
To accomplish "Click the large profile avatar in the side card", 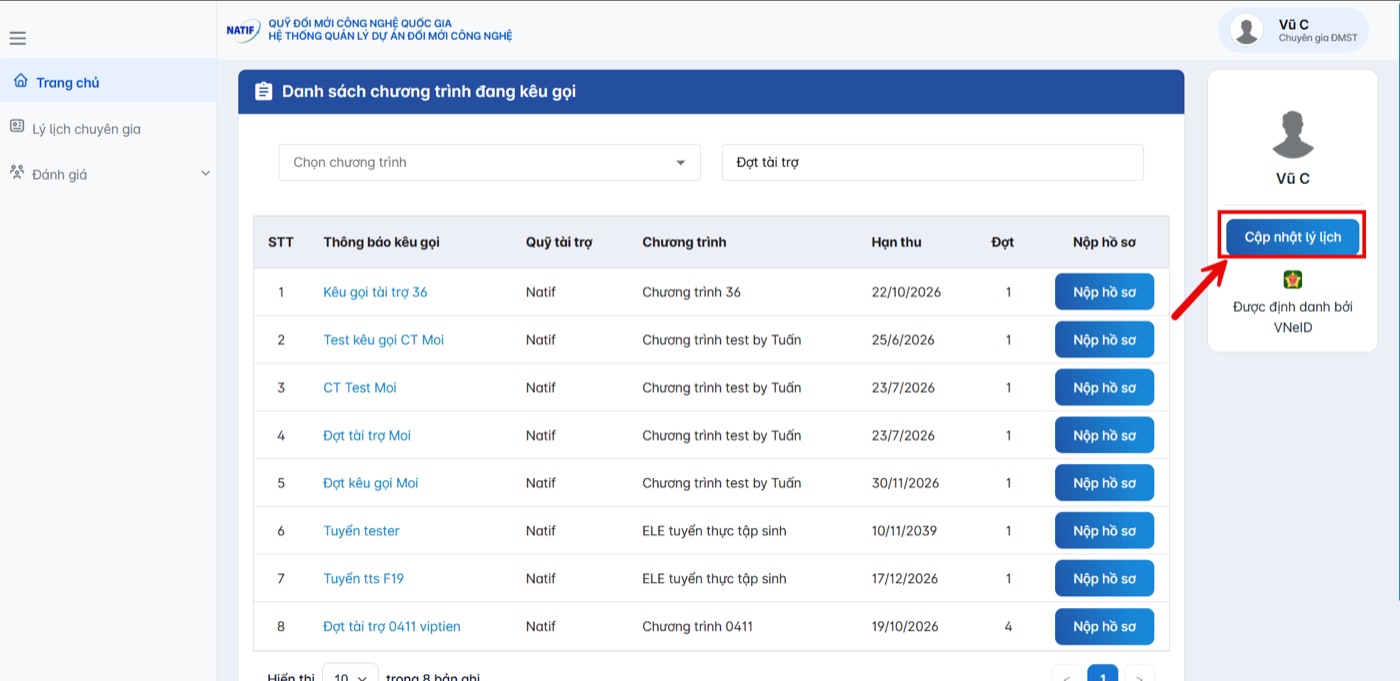I will point(1292,135).
